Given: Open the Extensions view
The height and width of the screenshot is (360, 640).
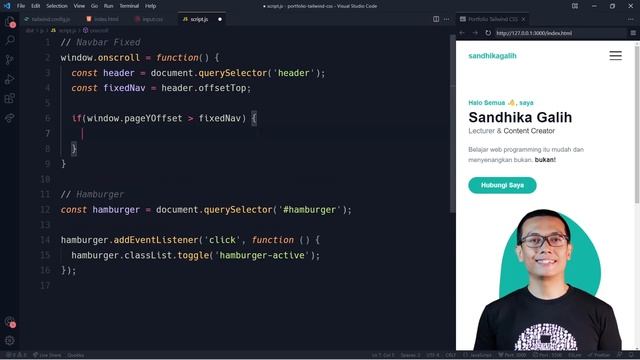Looking at the screenshot, I should [9, 98].
